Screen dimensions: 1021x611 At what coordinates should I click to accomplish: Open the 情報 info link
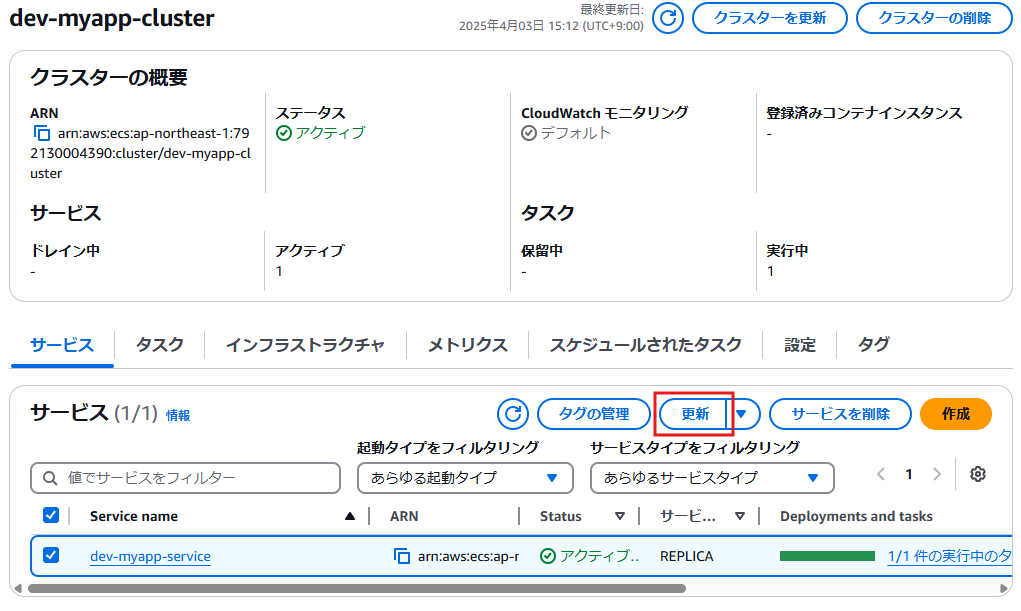click(178, 416)
